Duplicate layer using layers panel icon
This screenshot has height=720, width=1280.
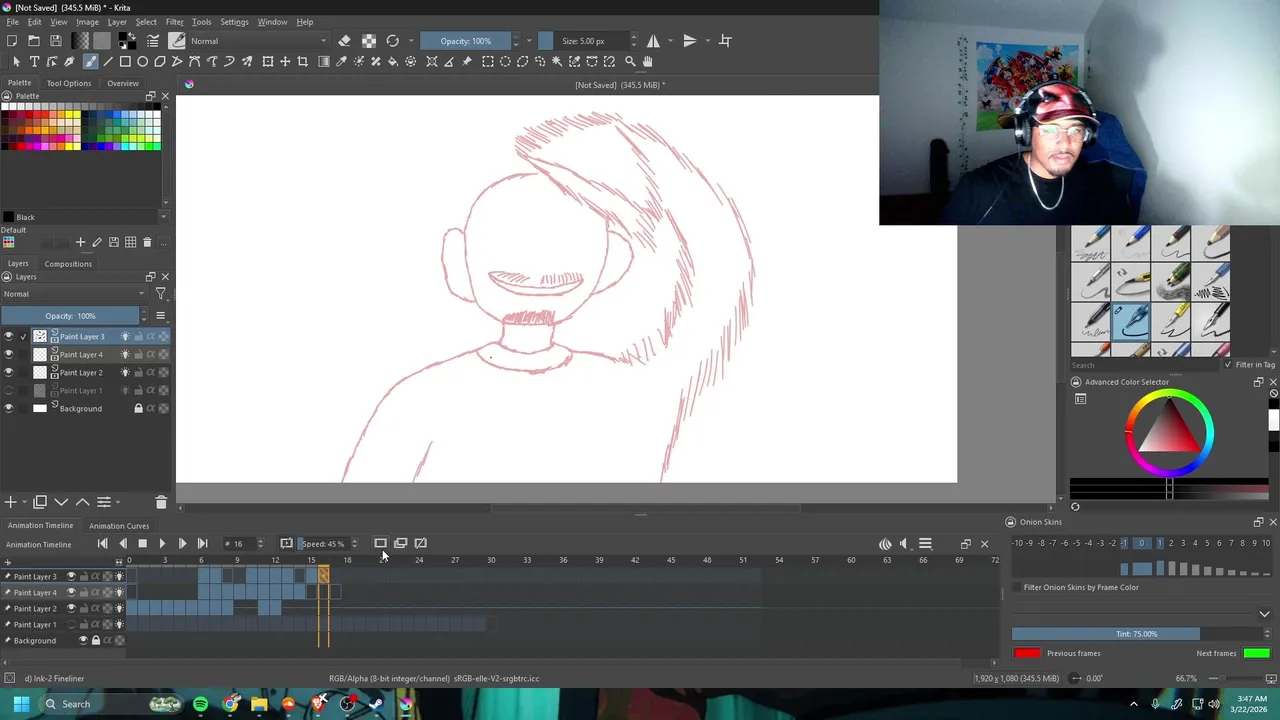(x=40, y=502)
